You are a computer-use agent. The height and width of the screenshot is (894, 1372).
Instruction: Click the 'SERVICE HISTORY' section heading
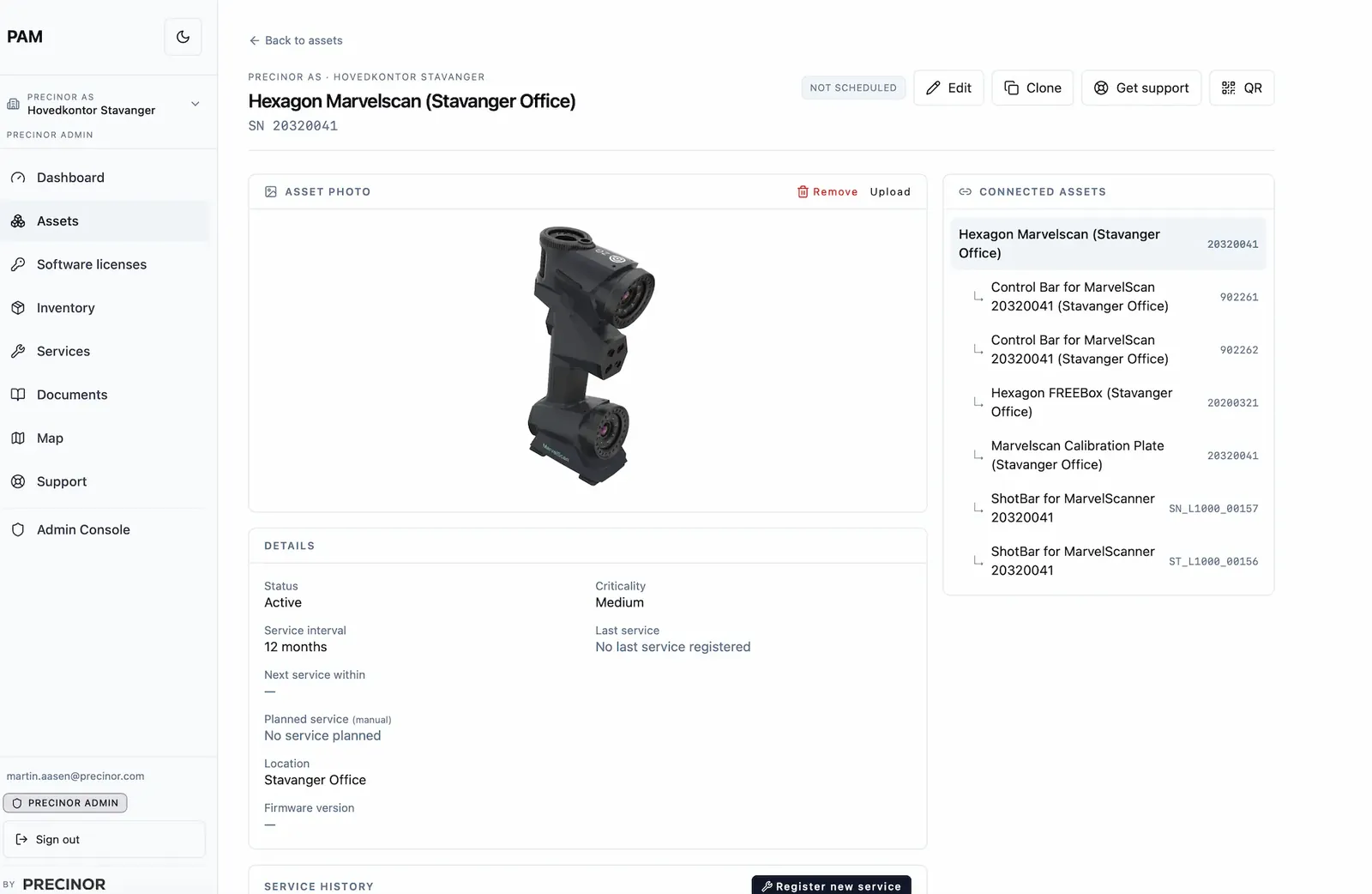pyautogui.click(x=319, y=886)
